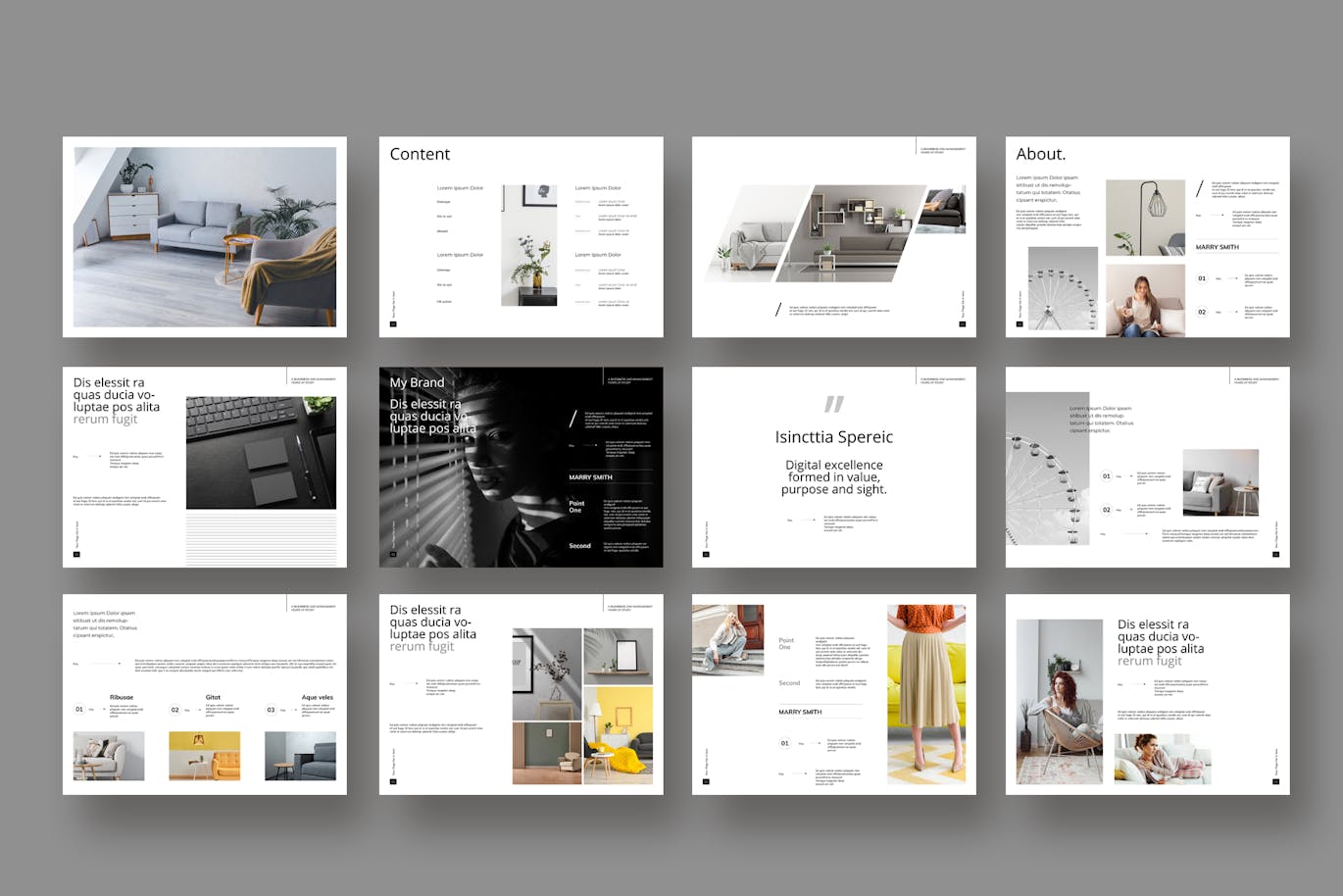The image size is (1343, 896).
Task: Select the About. heading text
Action: click(x=1040, y=154)
